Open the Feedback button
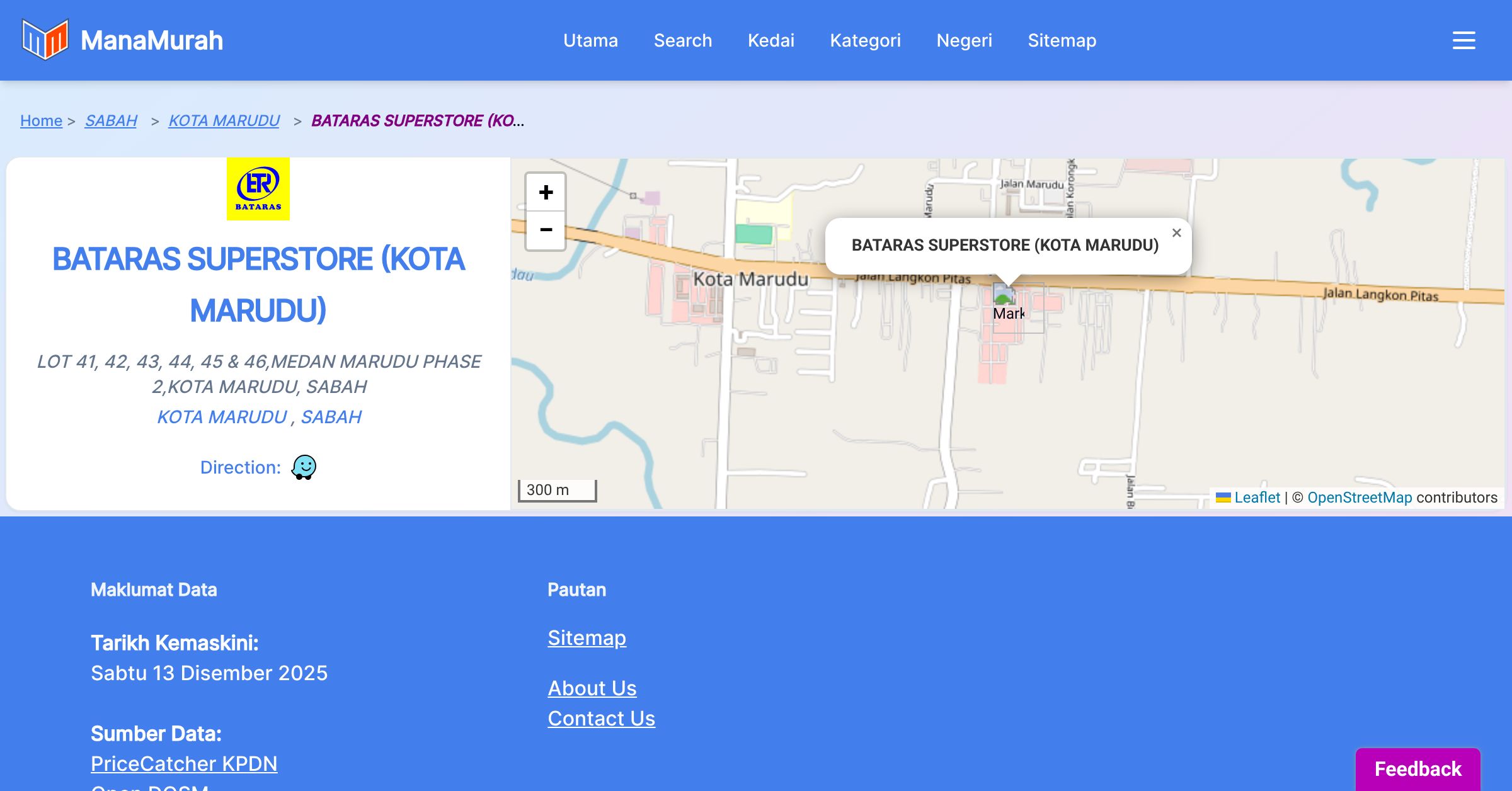1512x791 pixels. (x=1417, y=768)
